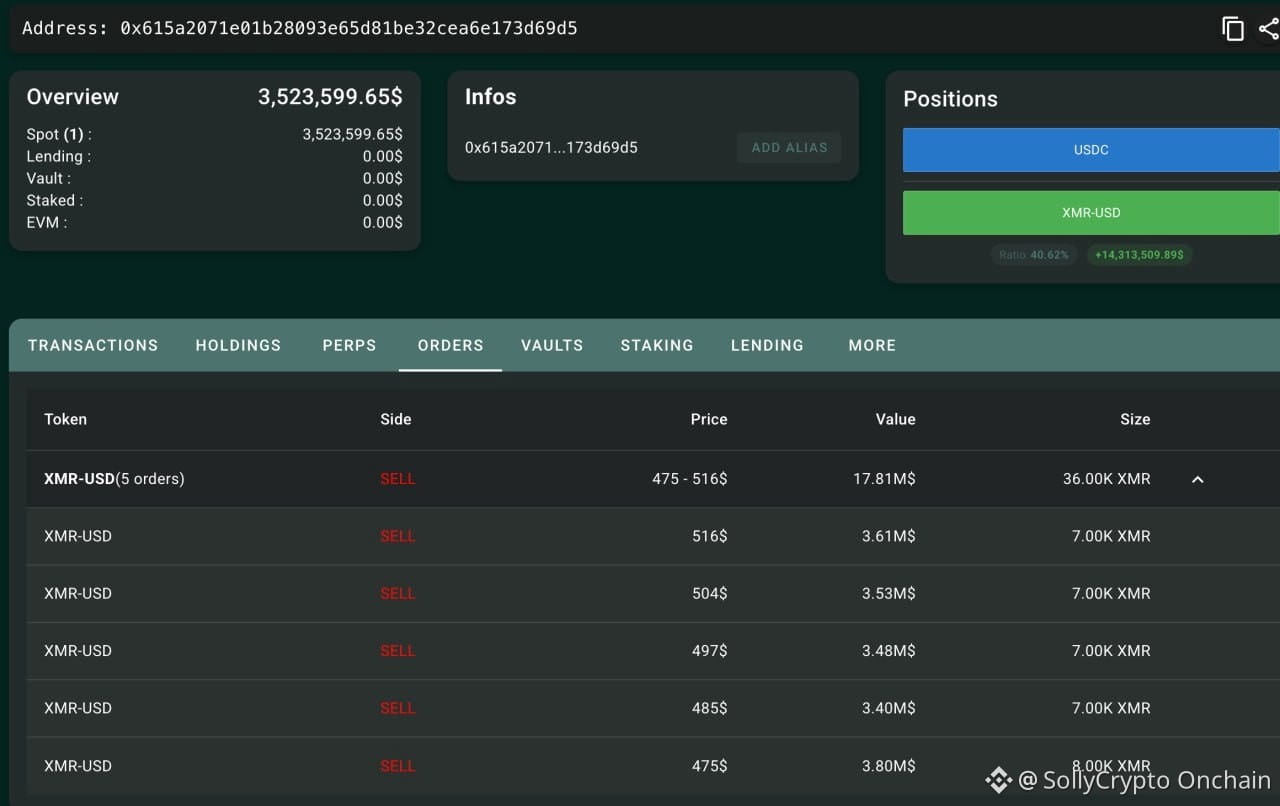Open the More tab
This screenshot has width=1280, height=806.
872,345
